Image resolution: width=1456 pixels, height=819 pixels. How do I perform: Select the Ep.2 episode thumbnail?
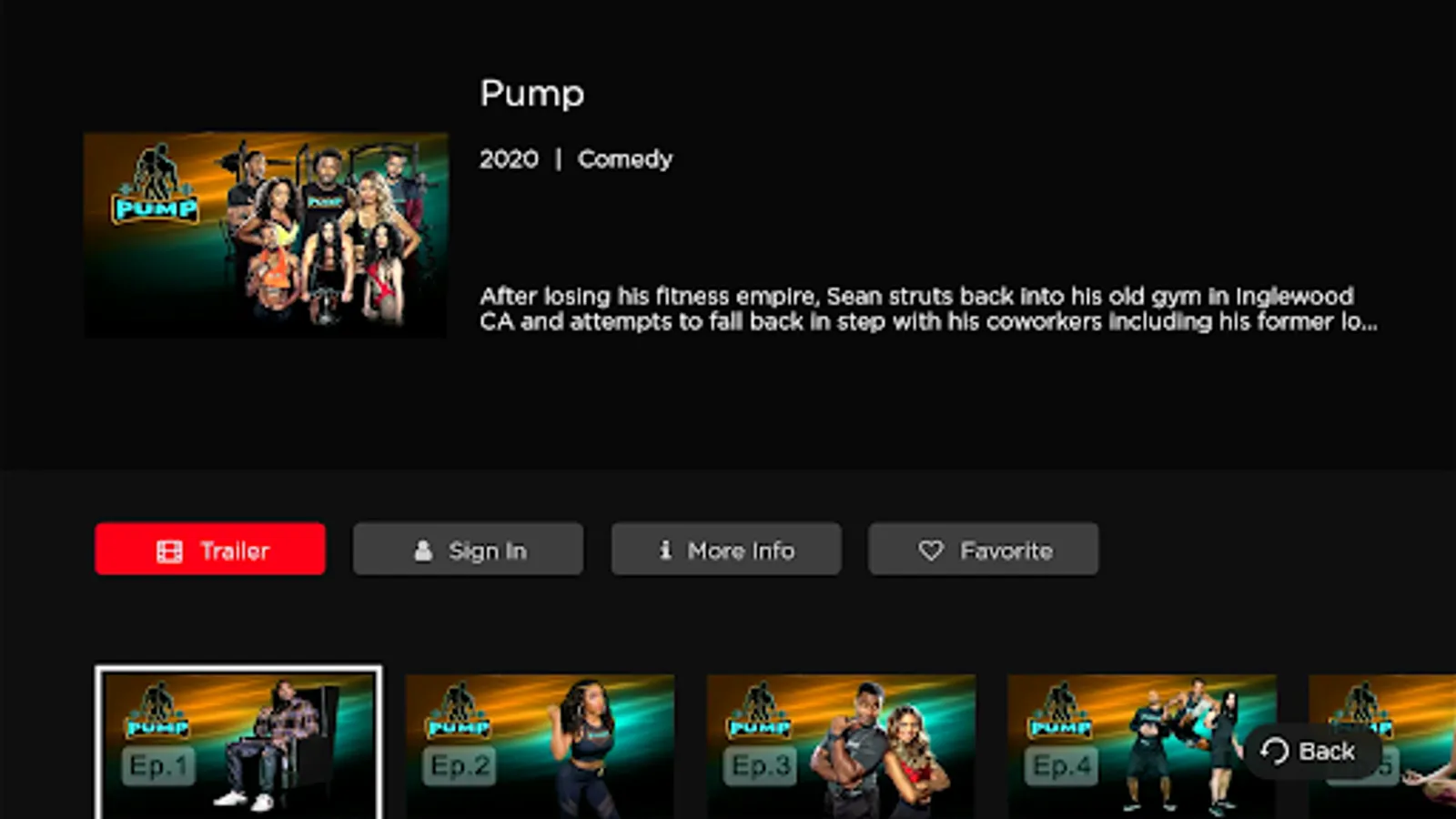[x=541, y=747]
